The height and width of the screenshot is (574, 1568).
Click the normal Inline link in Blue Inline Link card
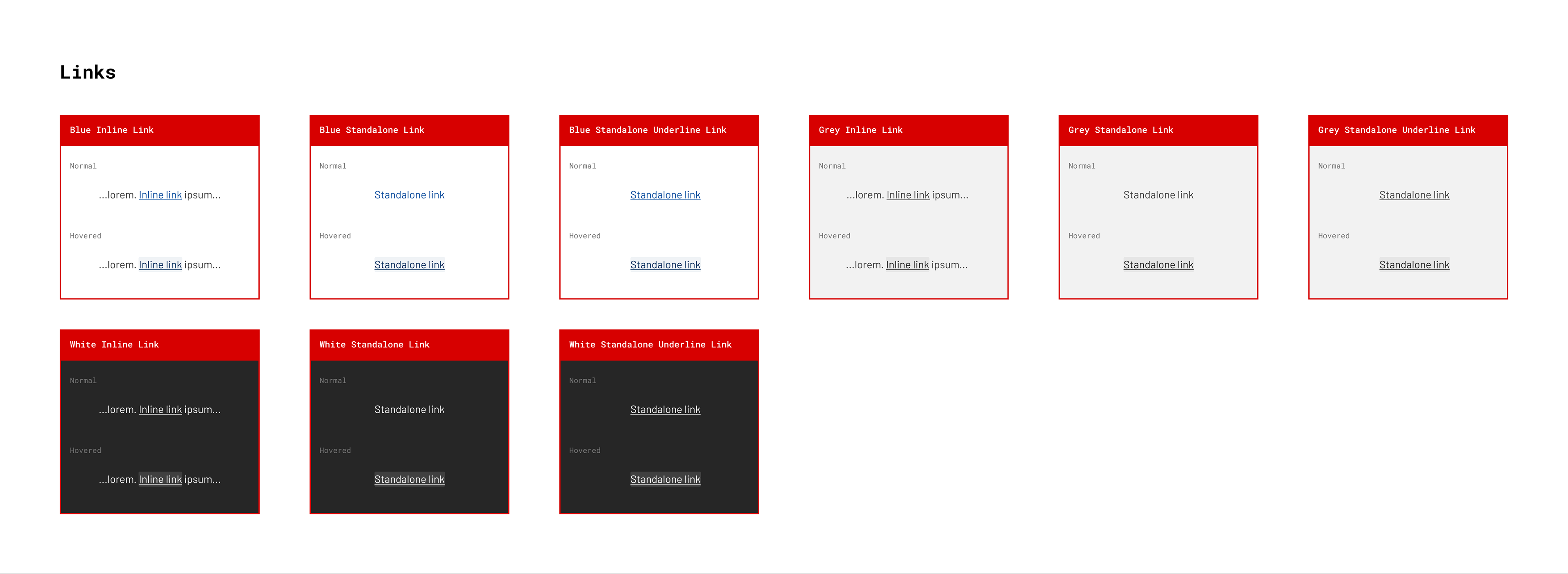(160, 195)
